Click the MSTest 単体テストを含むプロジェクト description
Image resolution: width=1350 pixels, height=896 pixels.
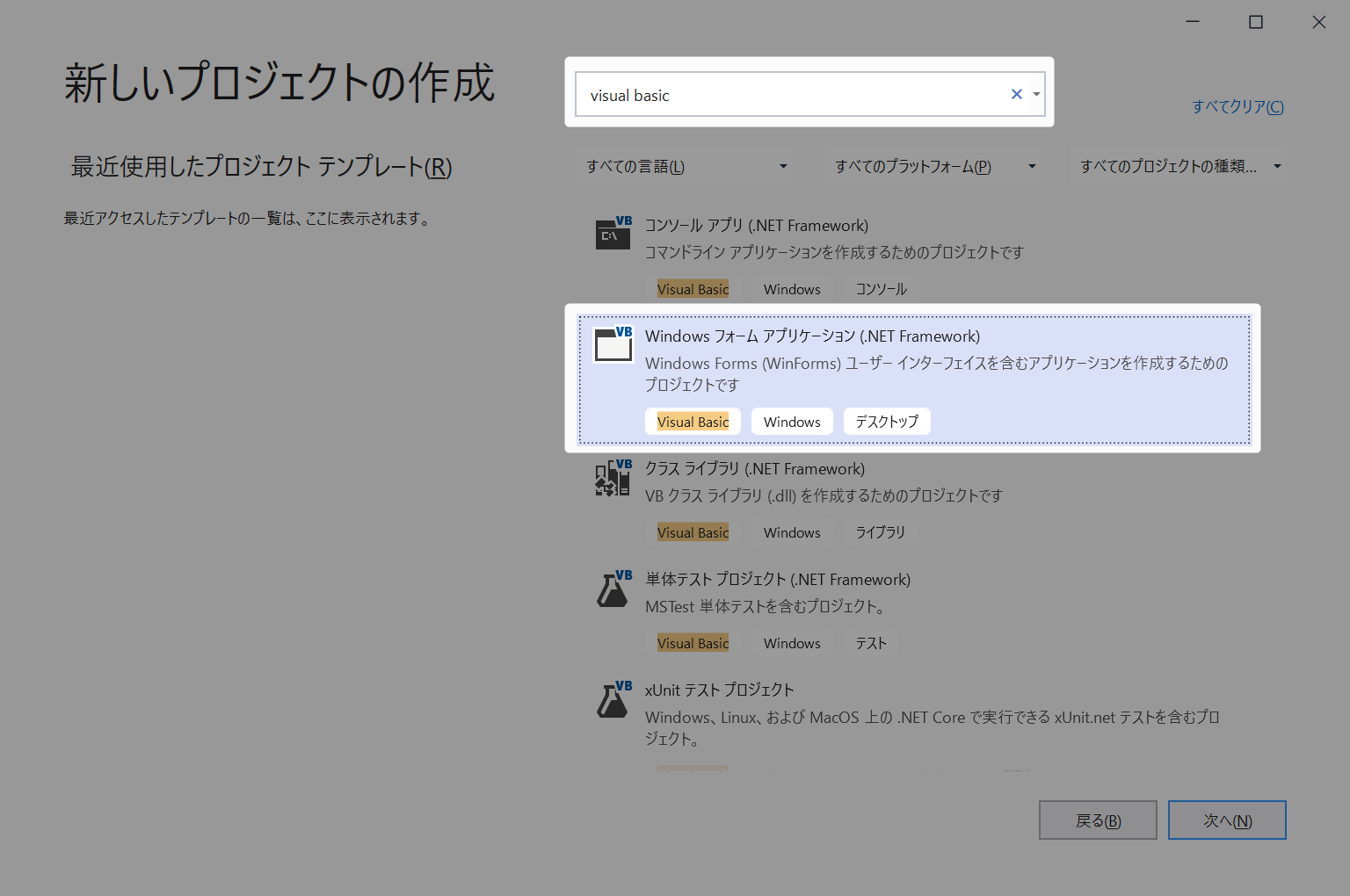(x=765, y=606)
